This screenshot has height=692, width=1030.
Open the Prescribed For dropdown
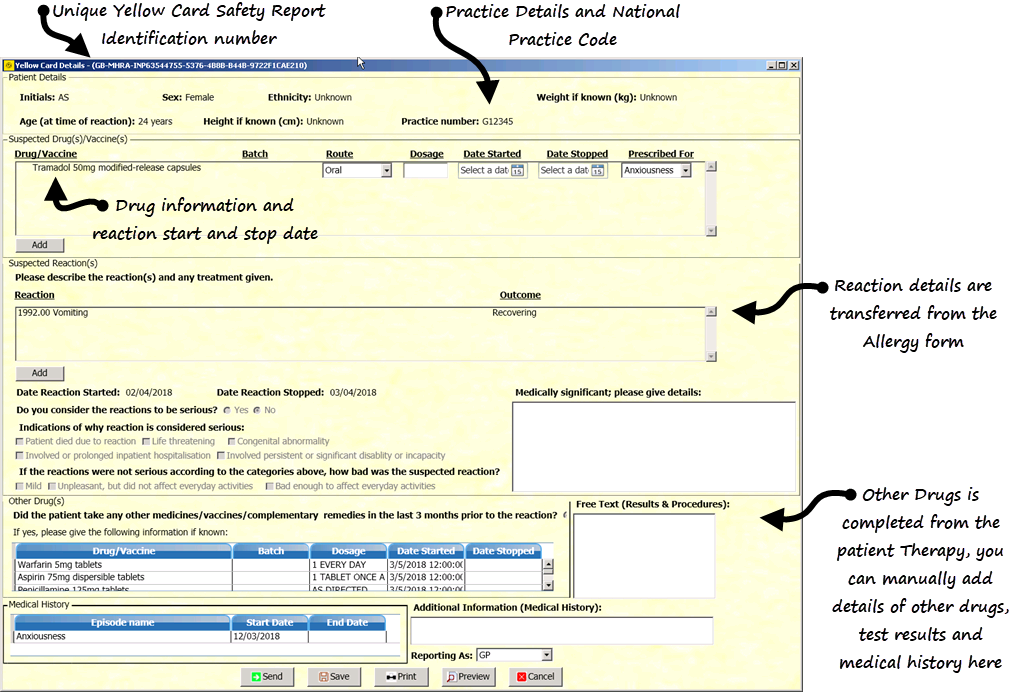685,171
